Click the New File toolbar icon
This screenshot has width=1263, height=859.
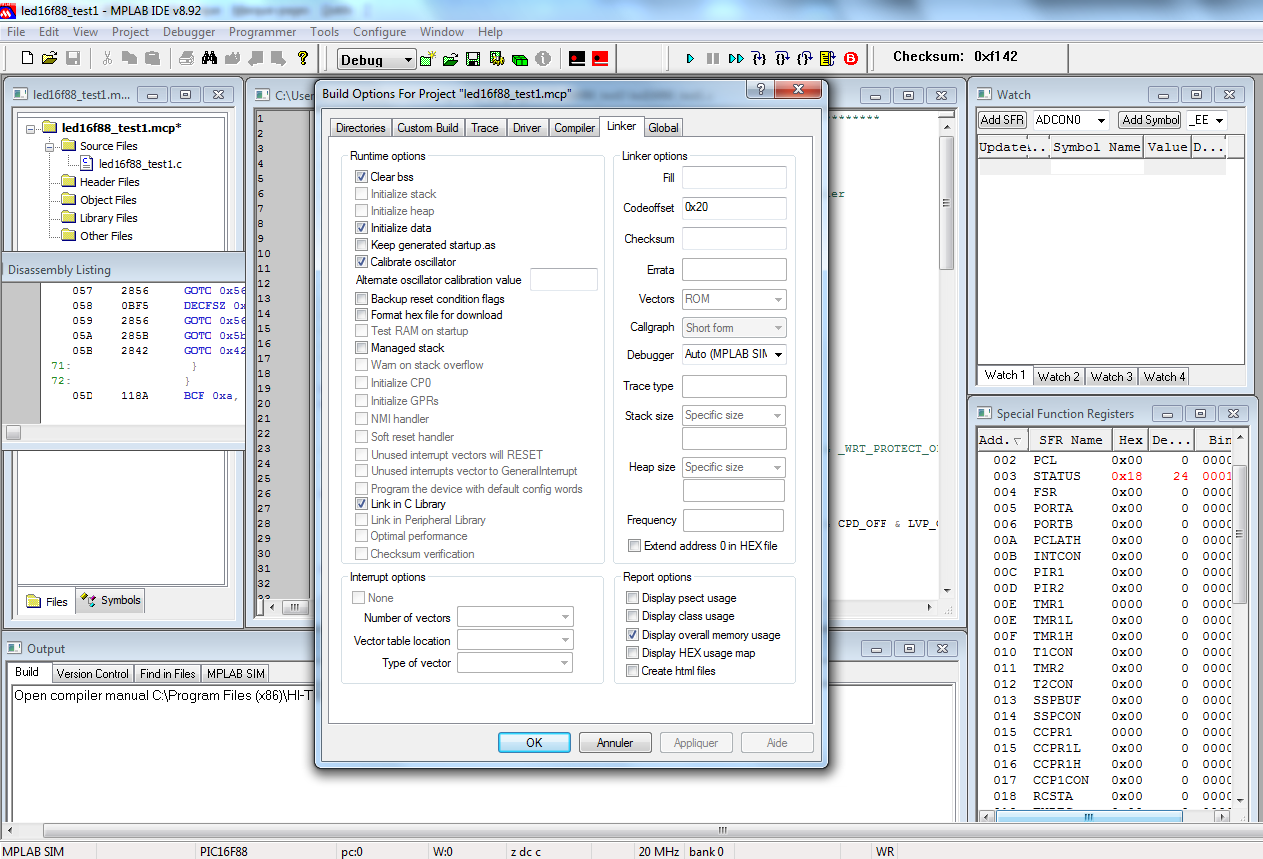[x=27, y=59]
